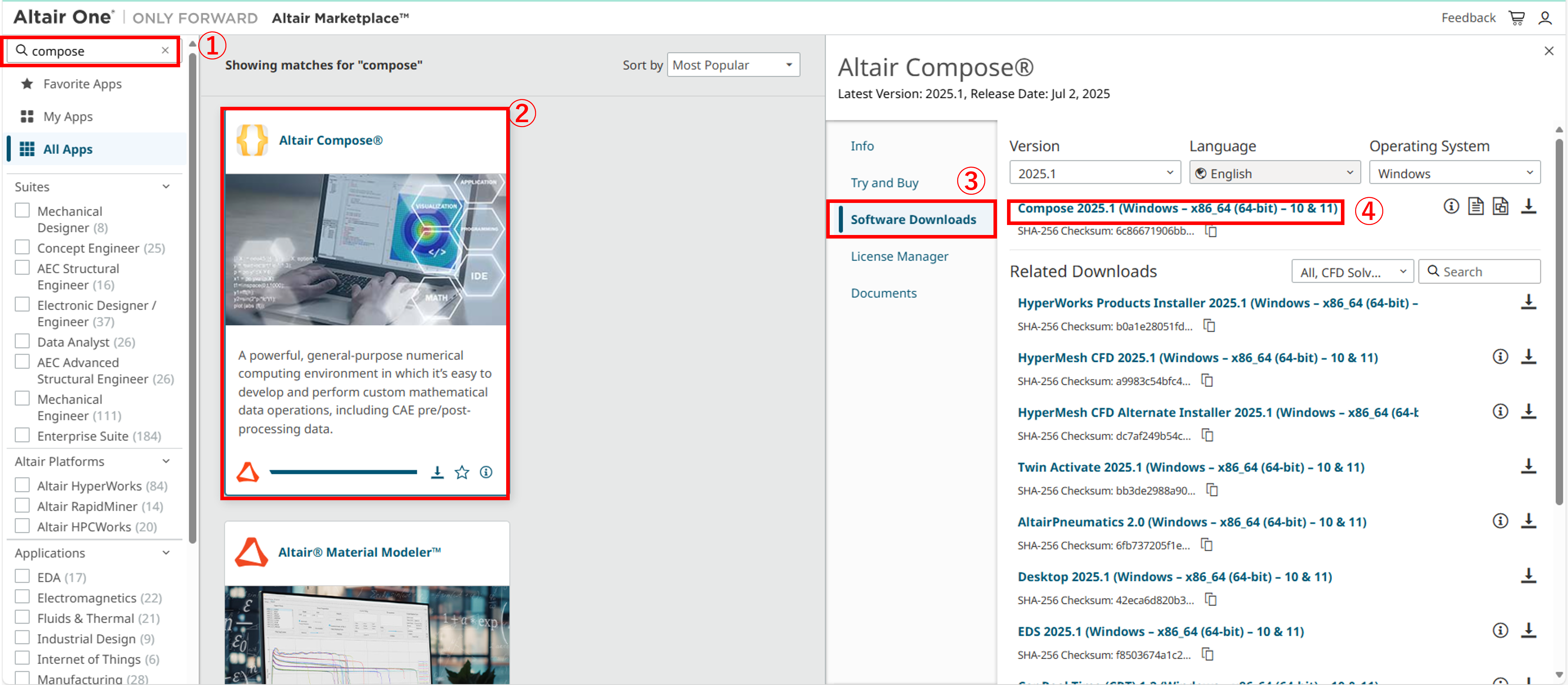1568x685 pixels.
Task: Open the Desktop 2025.1 Windows download link
Action: pyautogui.click(x=1174, y=577)
